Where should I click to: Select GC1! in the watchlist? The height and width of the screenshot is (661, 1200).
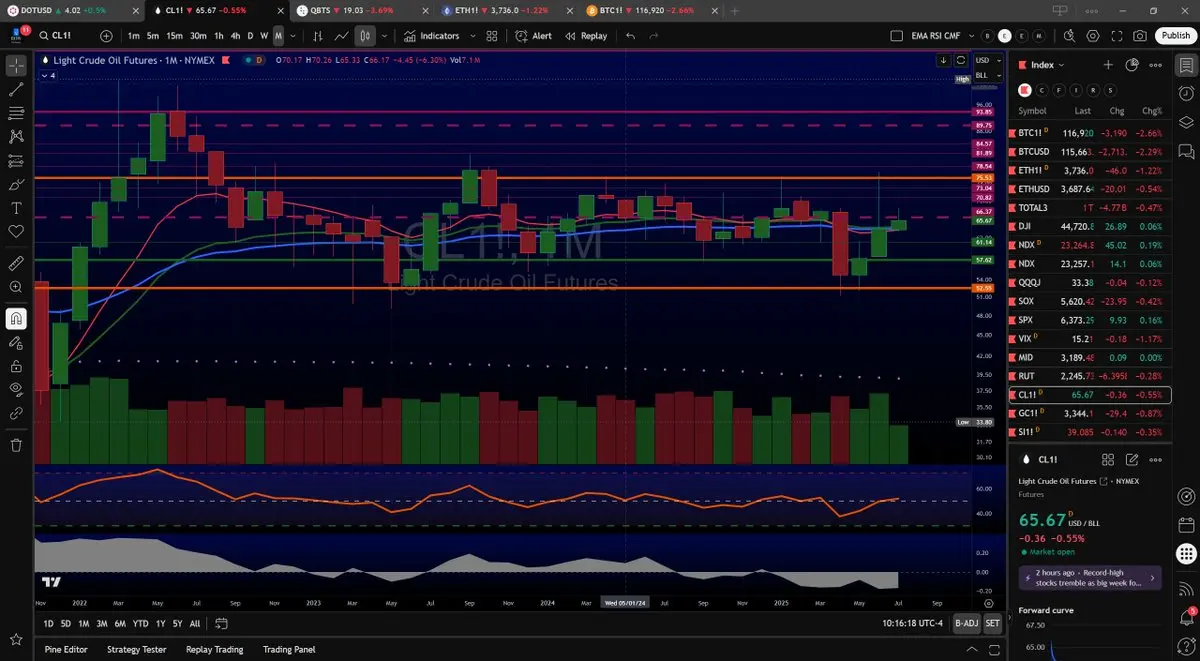pos(1092,413)
